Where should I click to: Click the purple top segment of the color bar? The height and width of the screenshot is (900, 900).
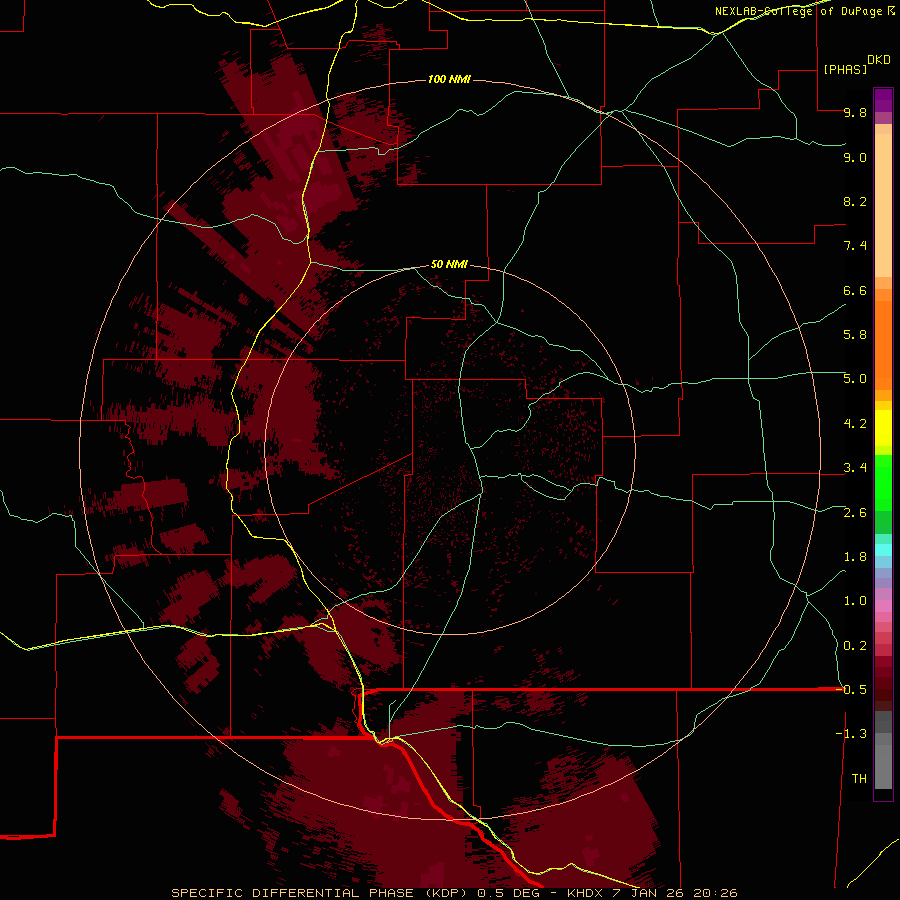[x=883, y=100]
